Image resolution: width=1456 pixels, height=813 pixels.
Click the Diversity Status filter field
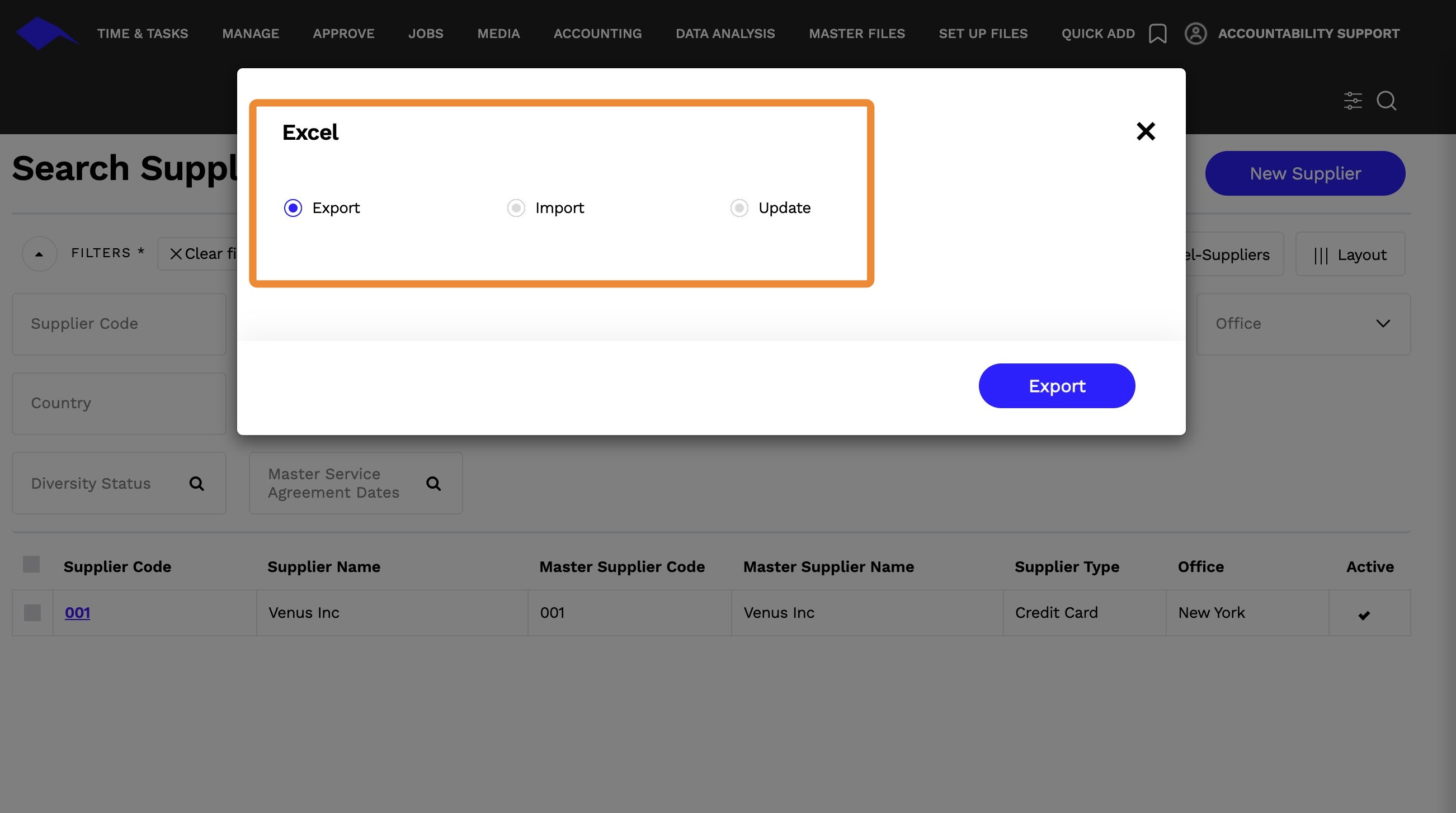click(x=119, y=483)
